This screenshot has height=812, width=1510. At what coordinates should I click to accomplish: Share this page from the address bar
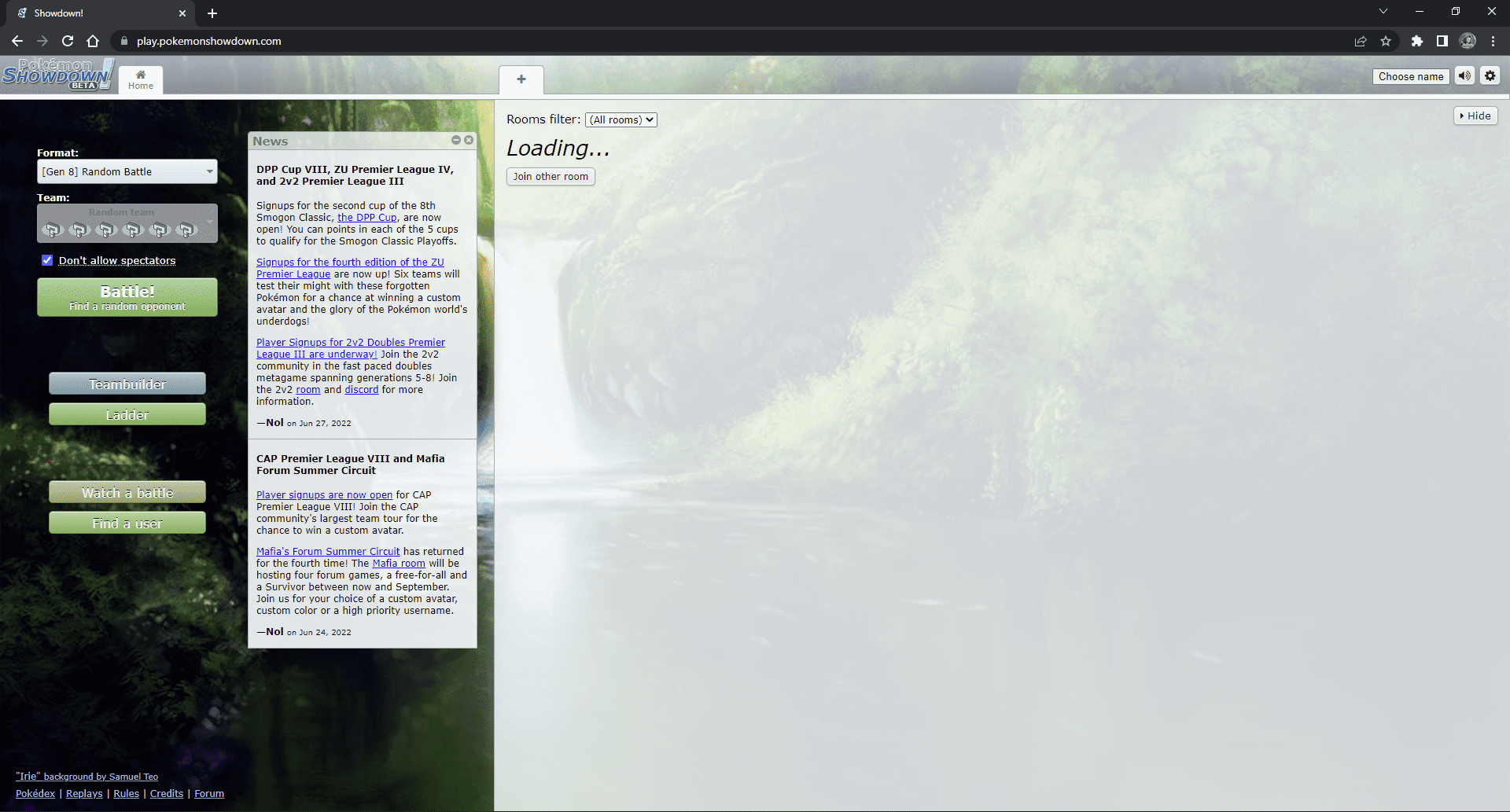pos(1361,41)
